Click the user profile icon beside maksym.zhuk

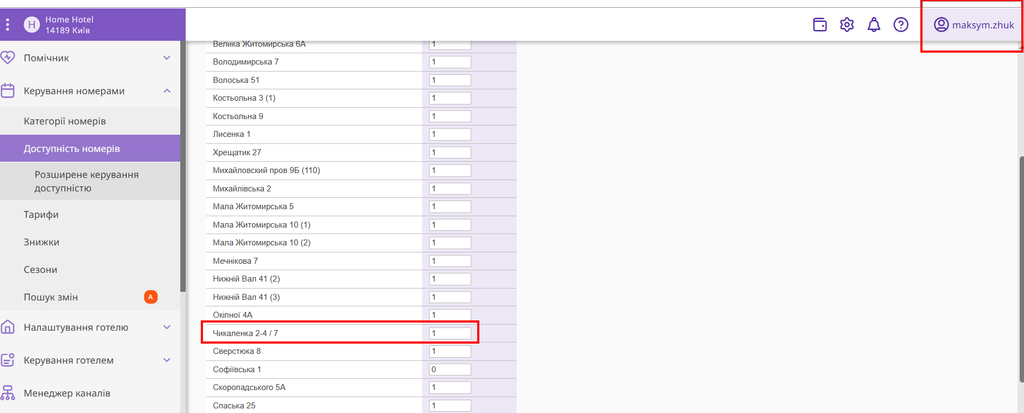(x=940, y=25)
